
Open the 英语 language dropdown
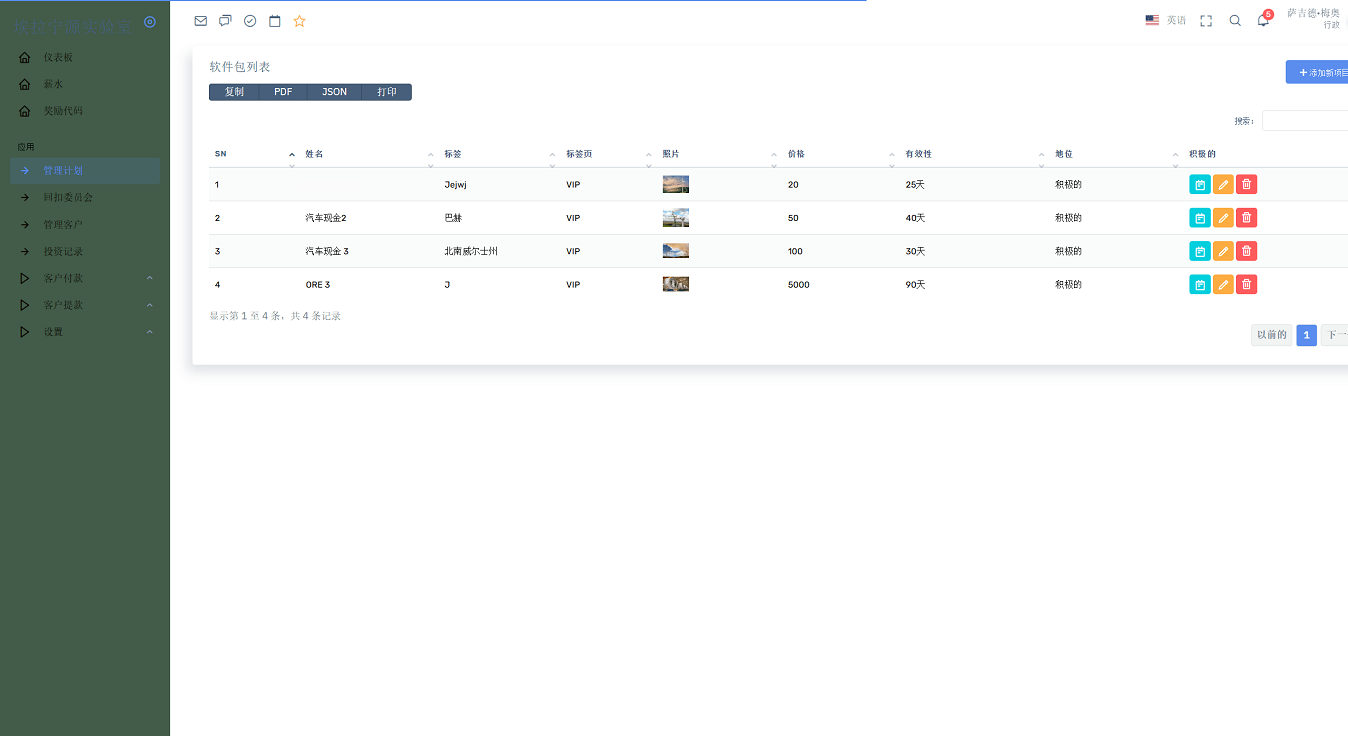pyautogui.click(x=1166, y=21)
